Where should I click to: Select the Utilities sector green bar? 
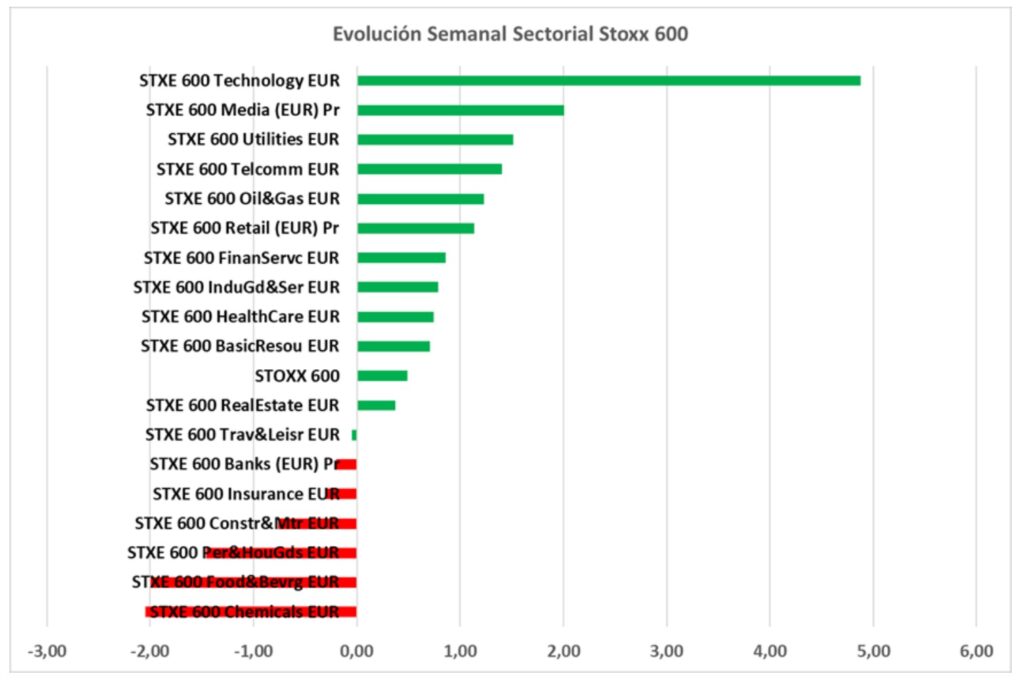[x=435, y=139]
